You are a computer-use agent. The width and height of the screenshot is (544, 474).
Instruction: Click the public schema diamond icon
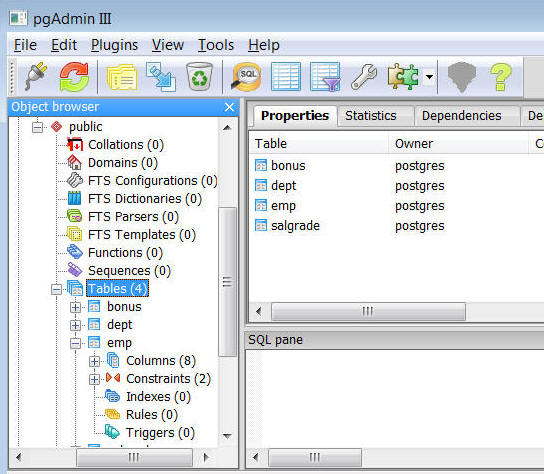(57, 126)
